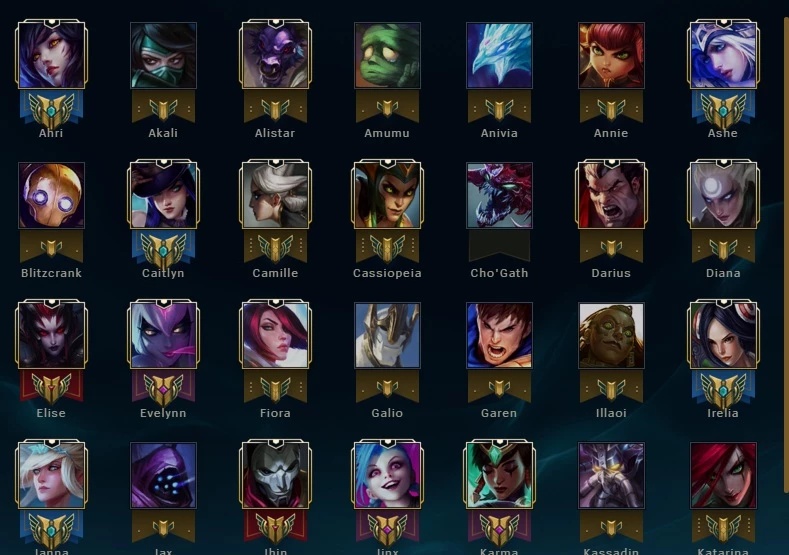Image resolution: width=789 pixels, height=555 pixels.
Task: Choose the Anivia portrait
Action: [x=499, y=55]
